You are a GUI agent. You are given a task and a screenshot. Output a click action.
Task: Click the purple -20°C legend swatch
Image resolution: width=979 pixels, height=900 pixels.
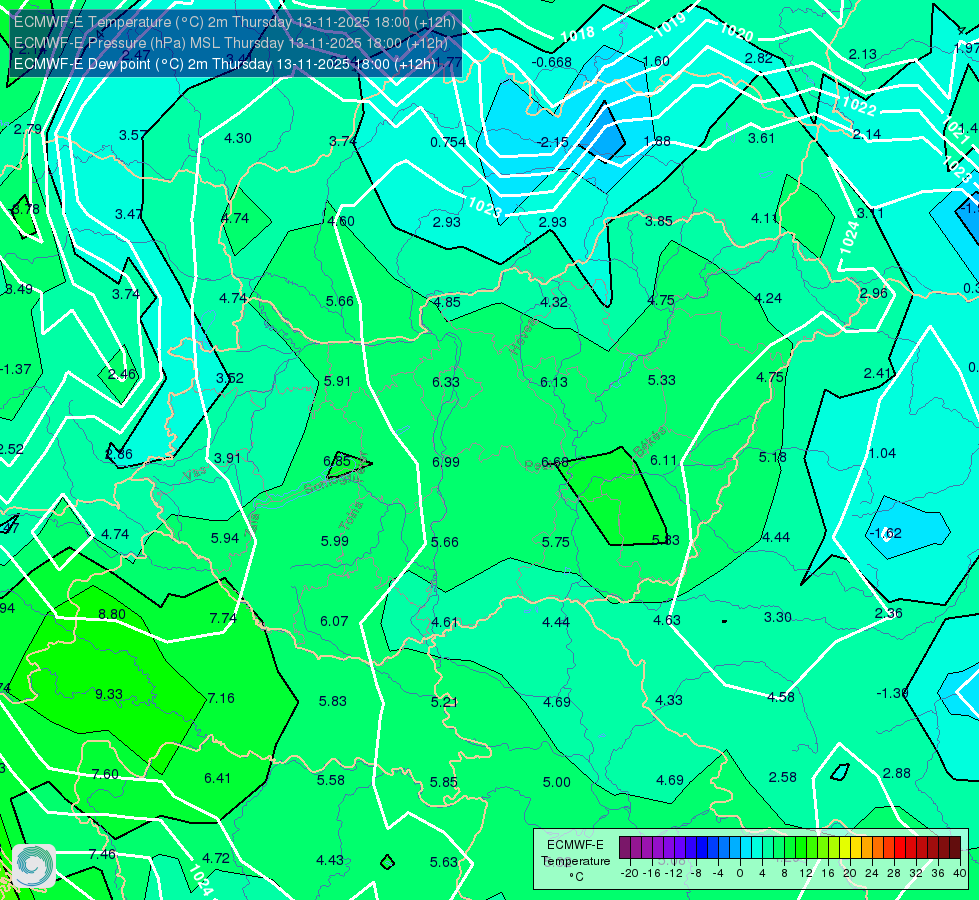click(625, 848)
